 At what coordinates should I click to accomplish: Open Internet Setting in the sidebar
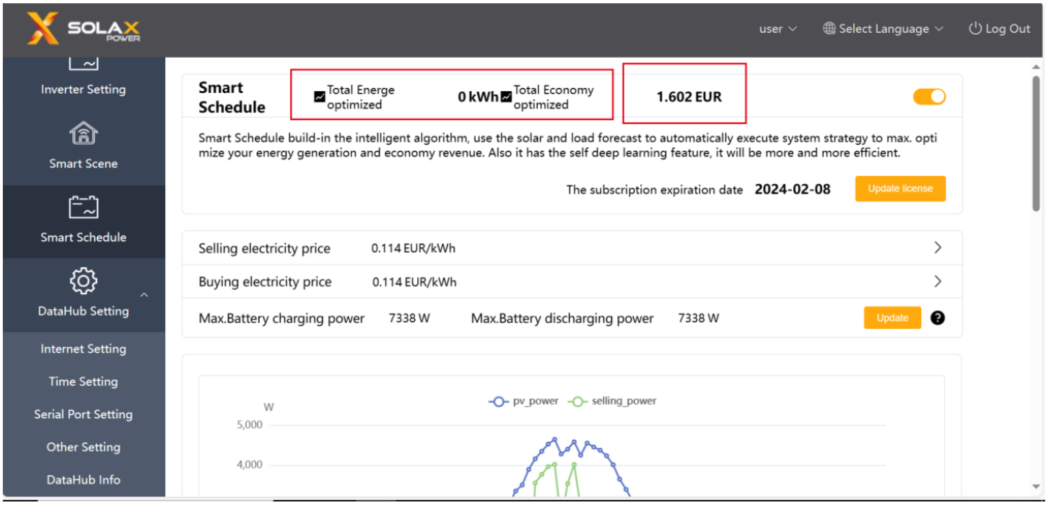83,349
